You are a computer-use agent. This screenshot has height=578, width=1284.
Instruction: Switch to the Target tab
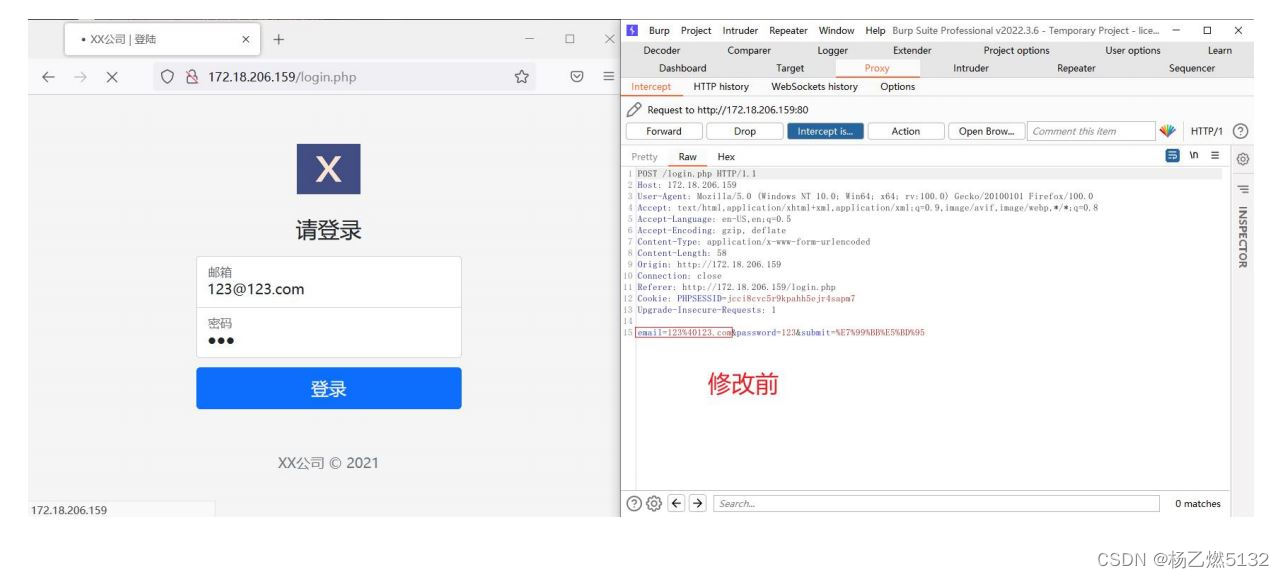(790, 68)
